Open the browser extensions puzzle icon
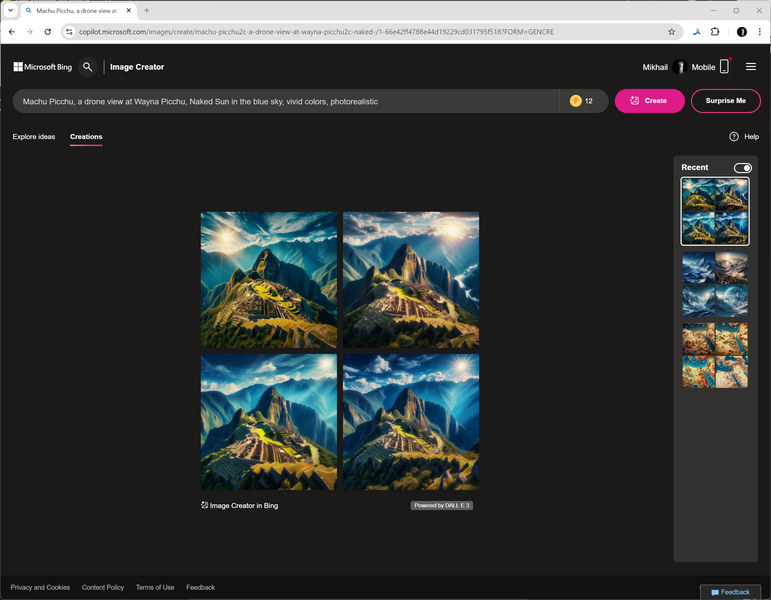The image size is (771, 600). coord(715,31)
